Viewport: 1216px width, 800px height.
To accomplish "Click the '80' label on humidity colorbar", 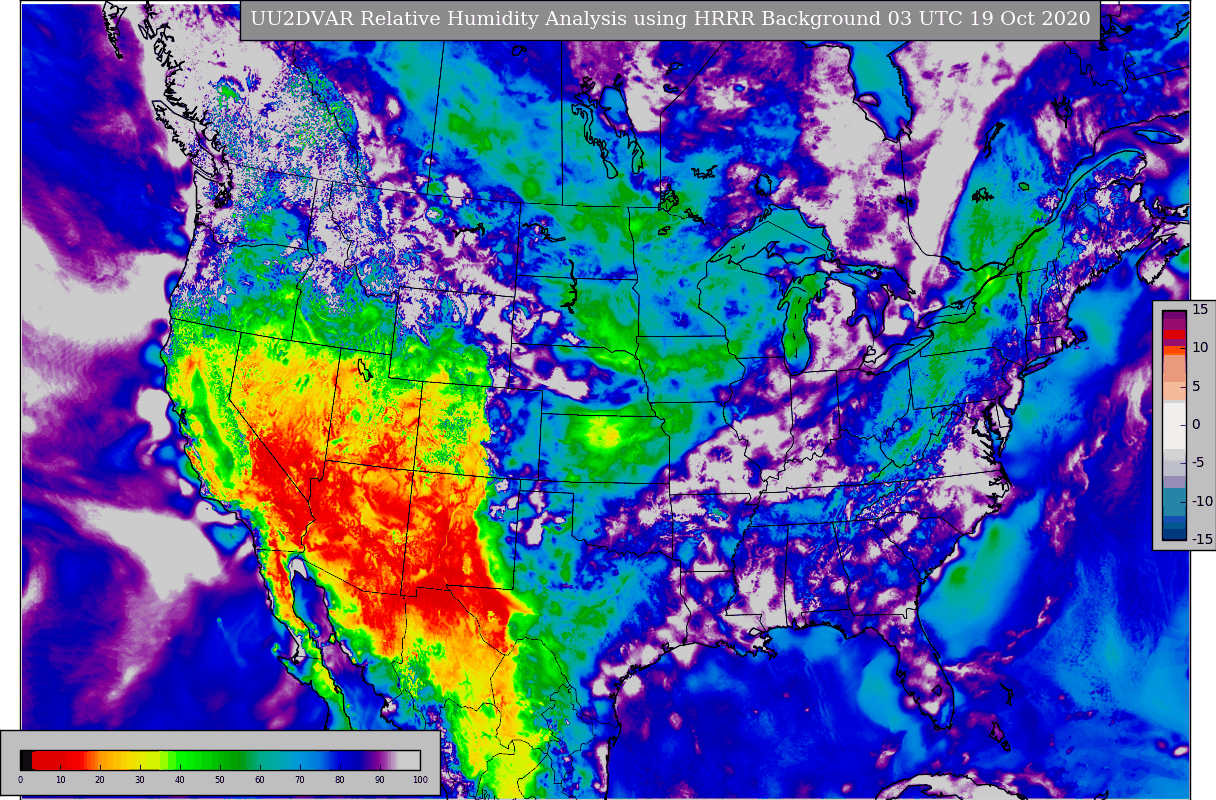I will point(340,780).
